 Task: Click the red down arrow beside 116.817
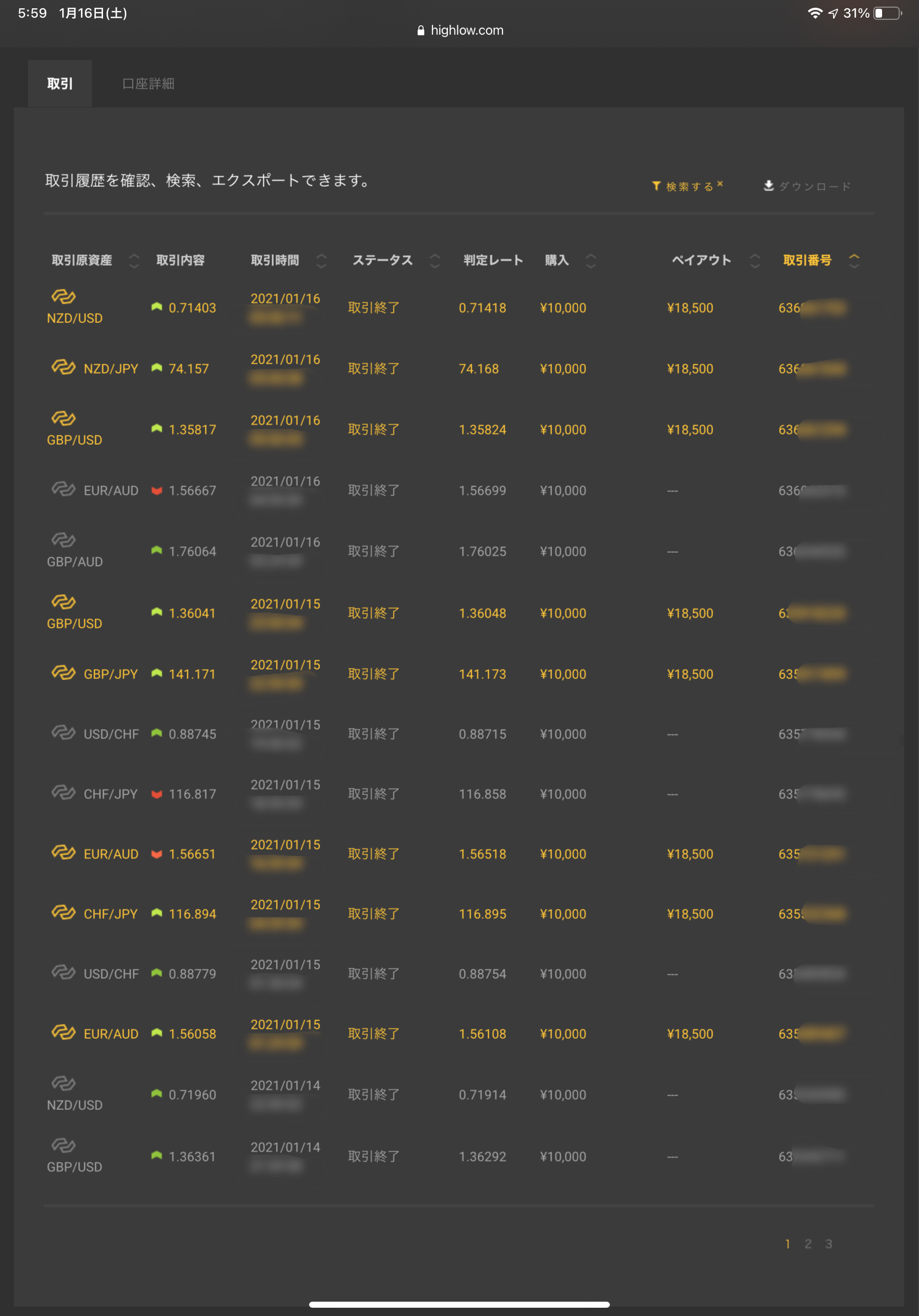[x=156, y=794]
